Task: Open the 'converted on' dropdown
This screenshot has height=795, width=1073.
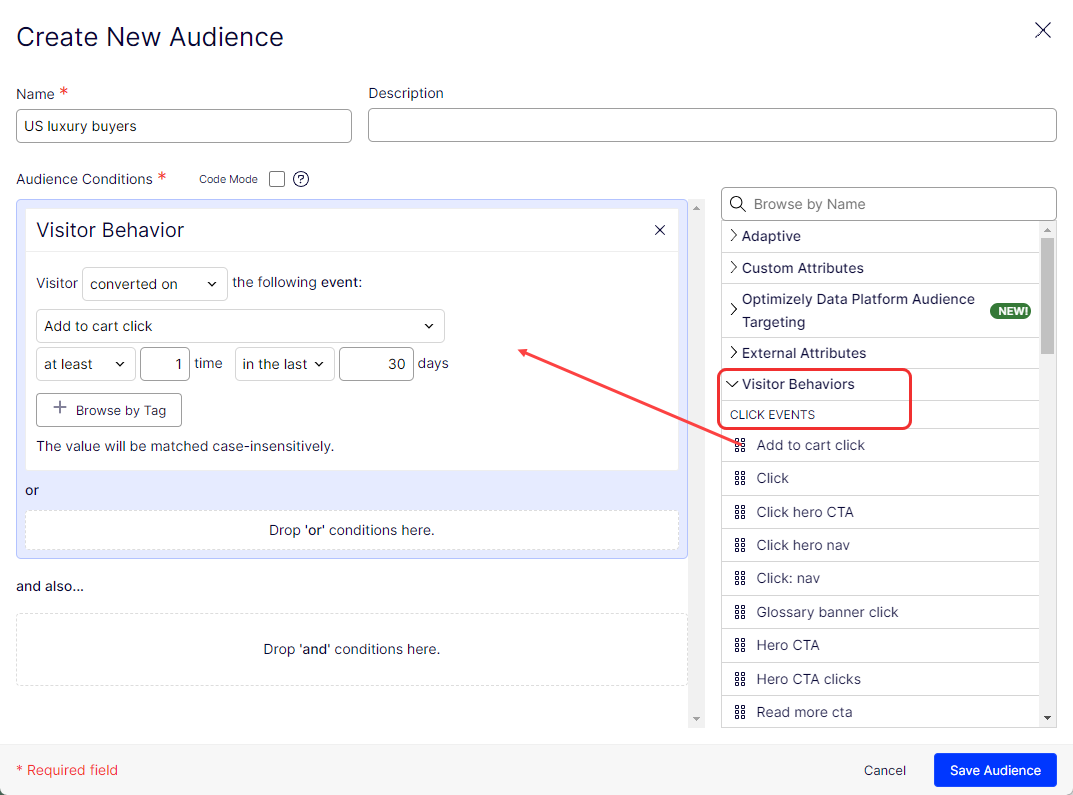Action: pyautogui.click(x=154, y=284)
